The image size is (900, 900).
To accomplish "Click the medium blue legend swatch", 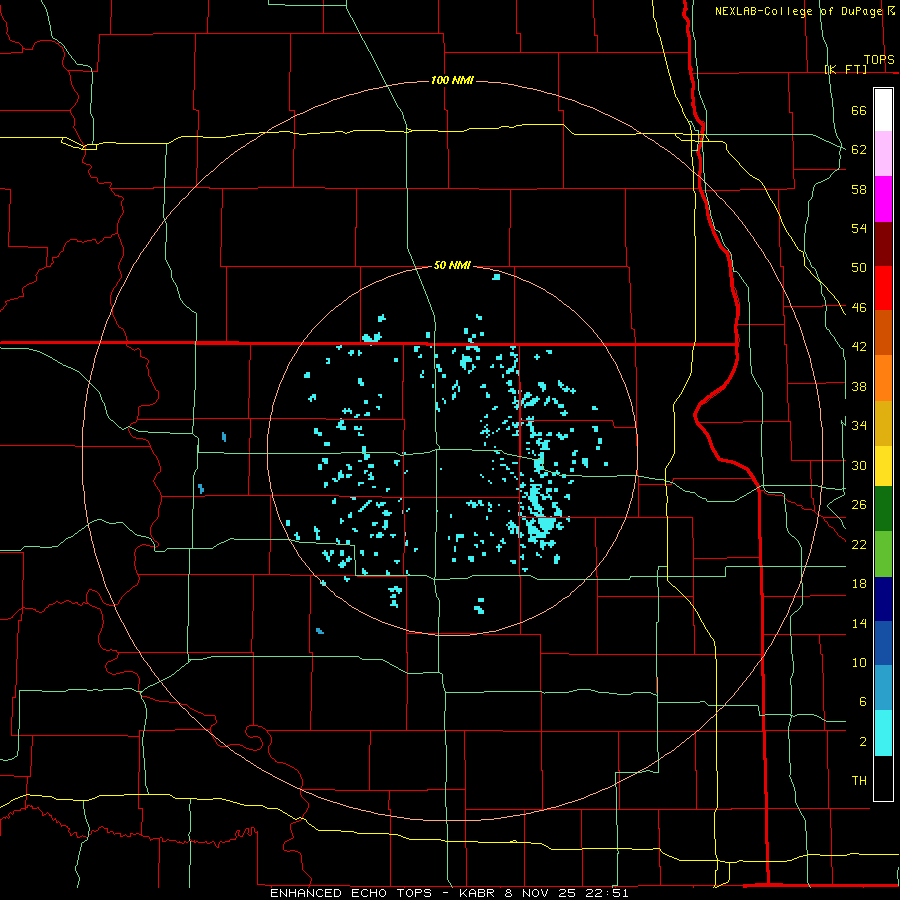I will 883,643.
